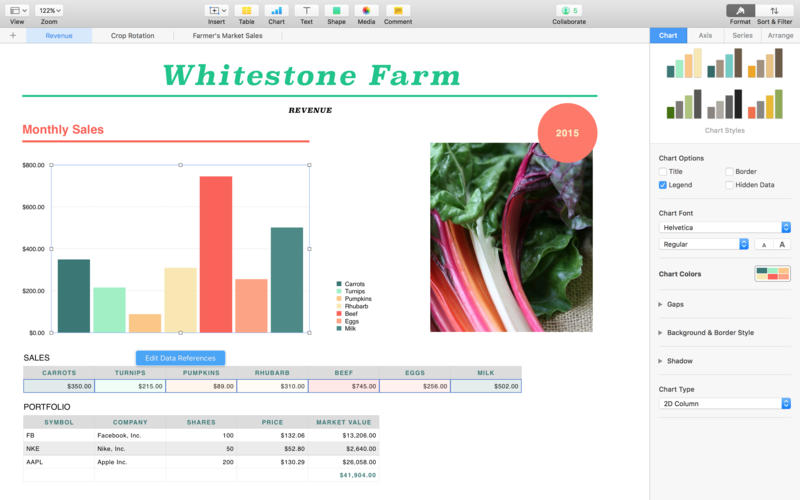800x500 pixels.
Task: Open the Shape tool
Action: click(x=336, y=10)
